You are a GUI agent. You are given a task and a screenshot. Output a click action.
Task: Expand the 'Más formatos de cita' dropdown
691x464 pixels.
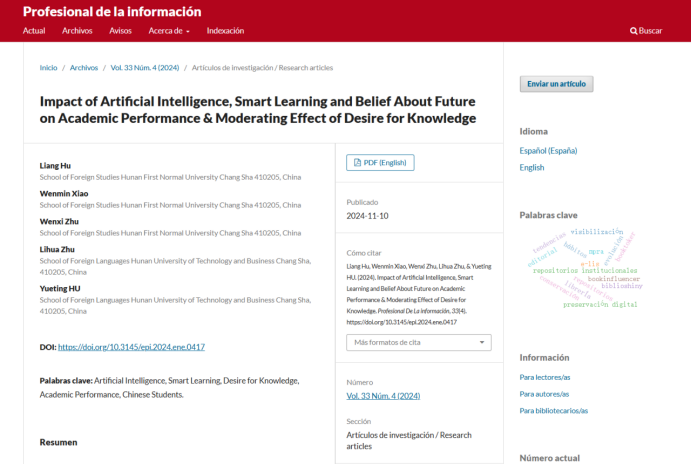pos(418,342)
